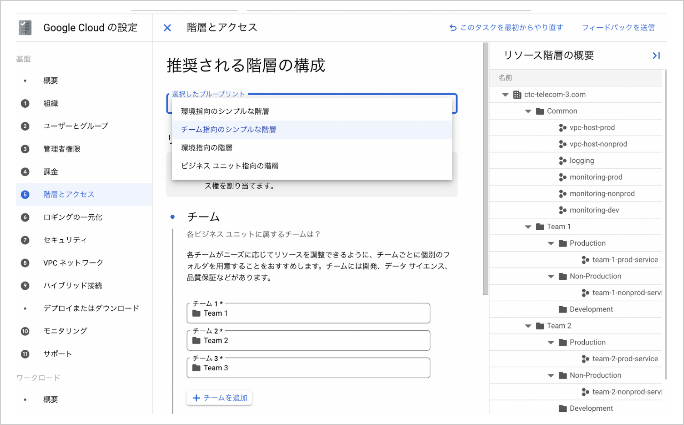Click the Google Cloud setup checklist icon

pyautogui.click(x=25, y=27)
